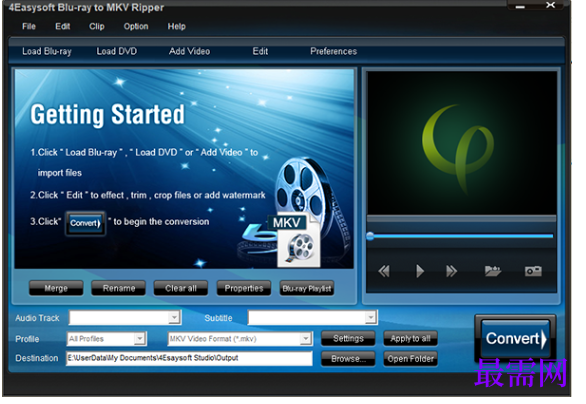Click the large Convert button

[515, 339]
